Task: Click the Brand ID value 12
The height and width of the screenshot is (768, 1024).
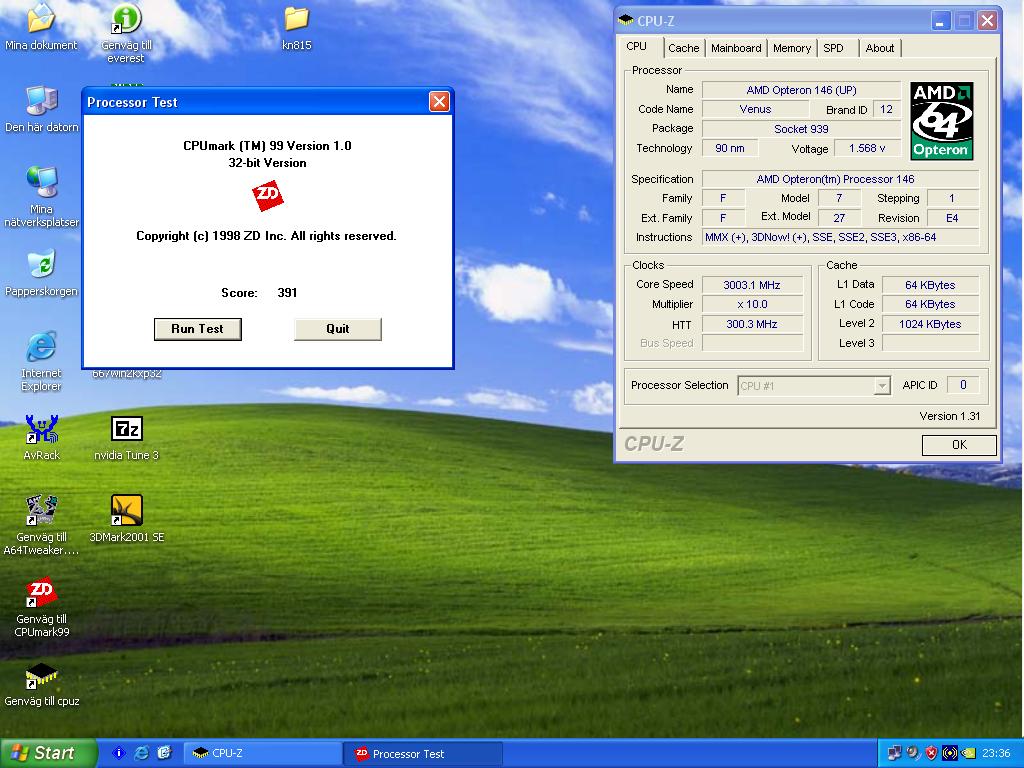Action: tap(886, 109)
